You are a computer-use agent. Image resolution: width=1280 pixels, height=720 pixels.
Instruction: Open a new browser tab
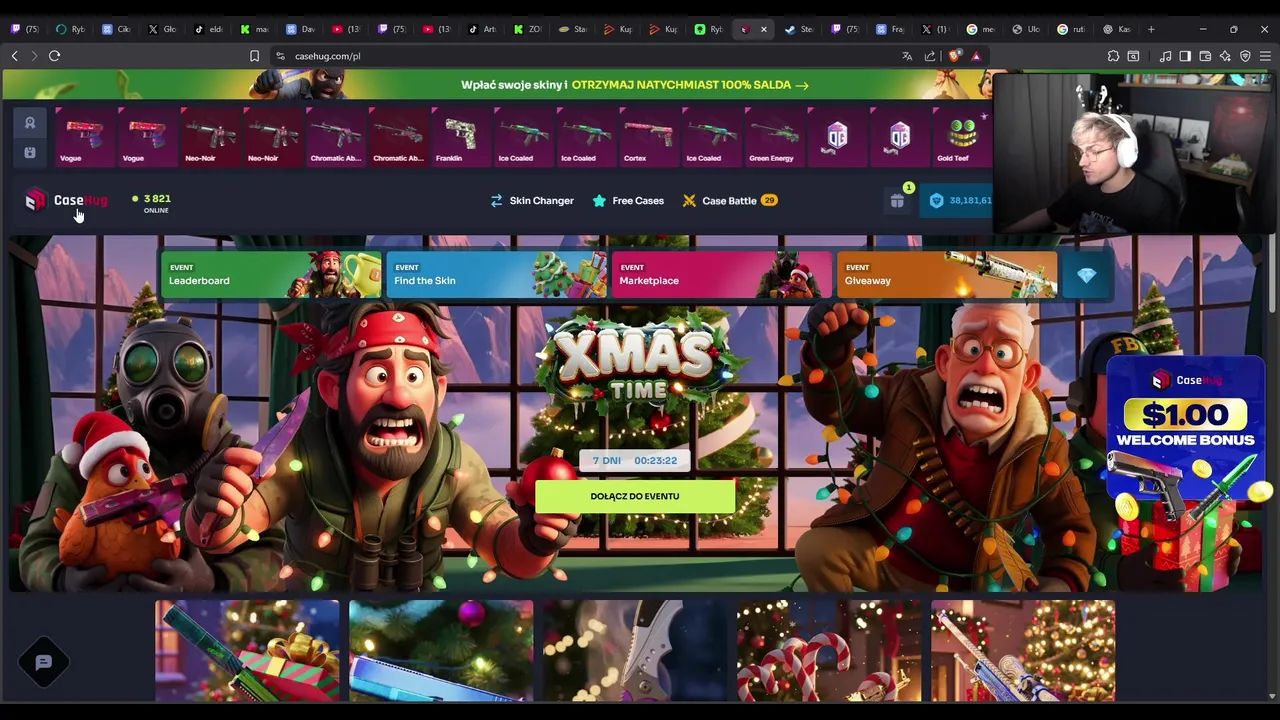coord(1151,29)
